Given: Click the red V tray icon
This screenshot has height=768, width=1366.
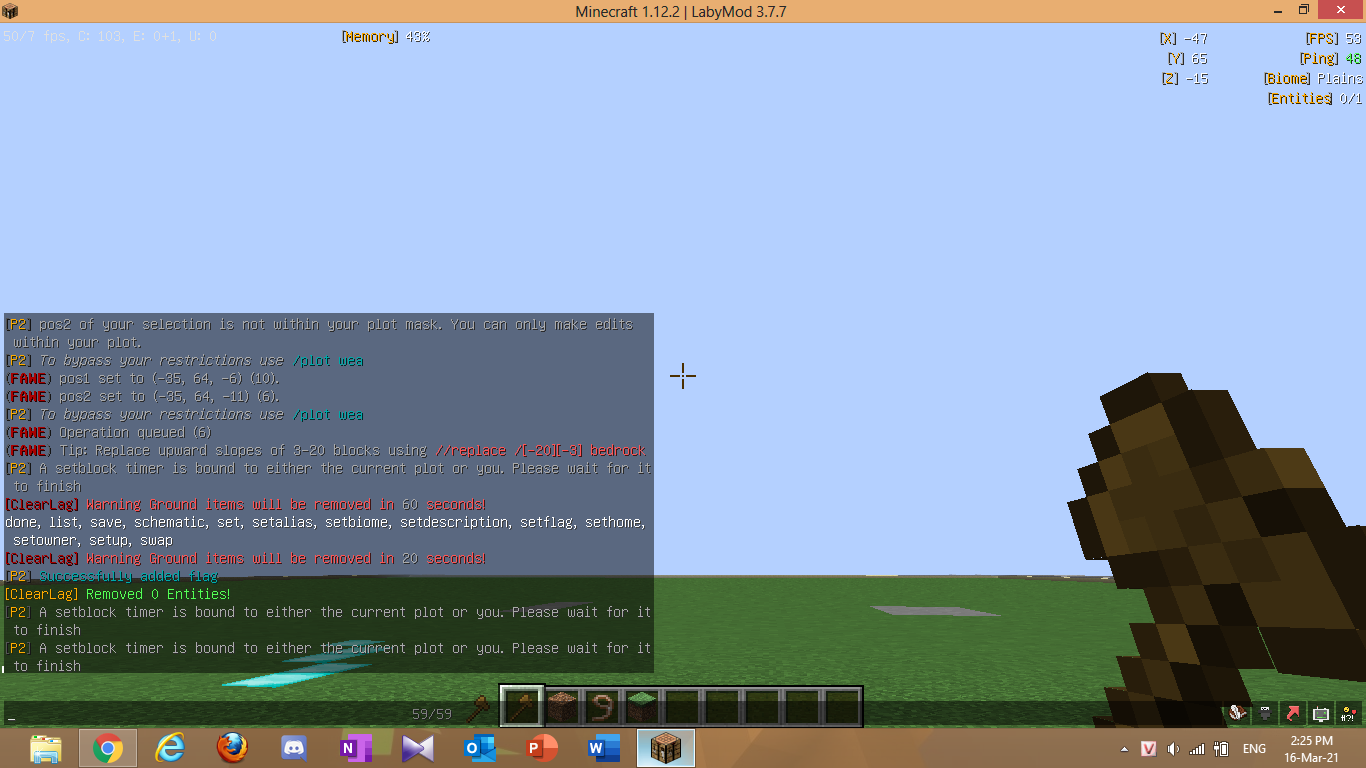Looking at the screenshot, I should coord(1150,748).
